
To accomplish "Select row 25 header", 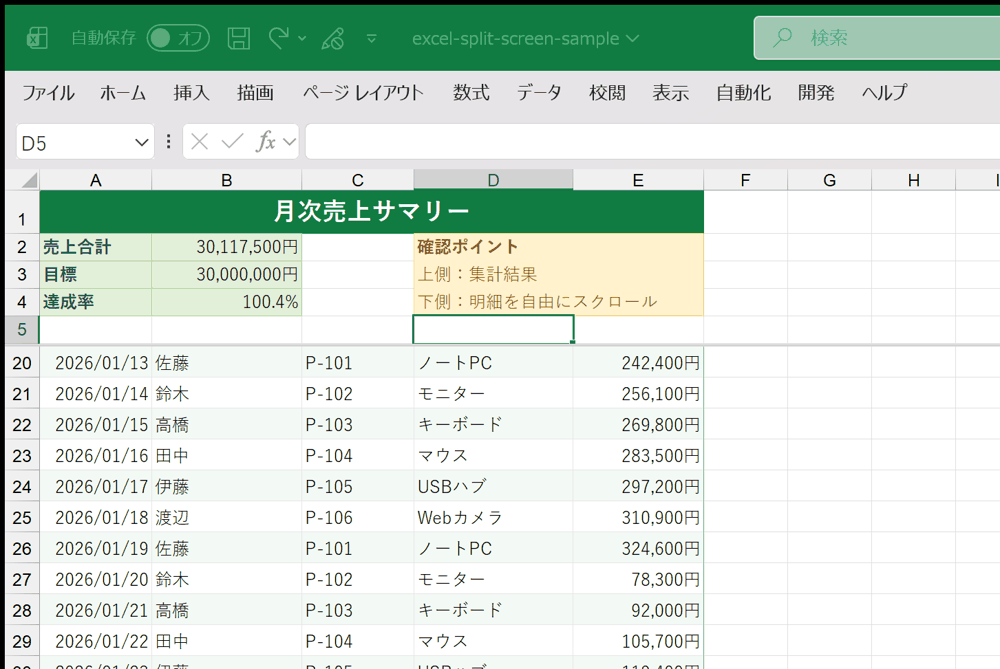I will [22, 518].
